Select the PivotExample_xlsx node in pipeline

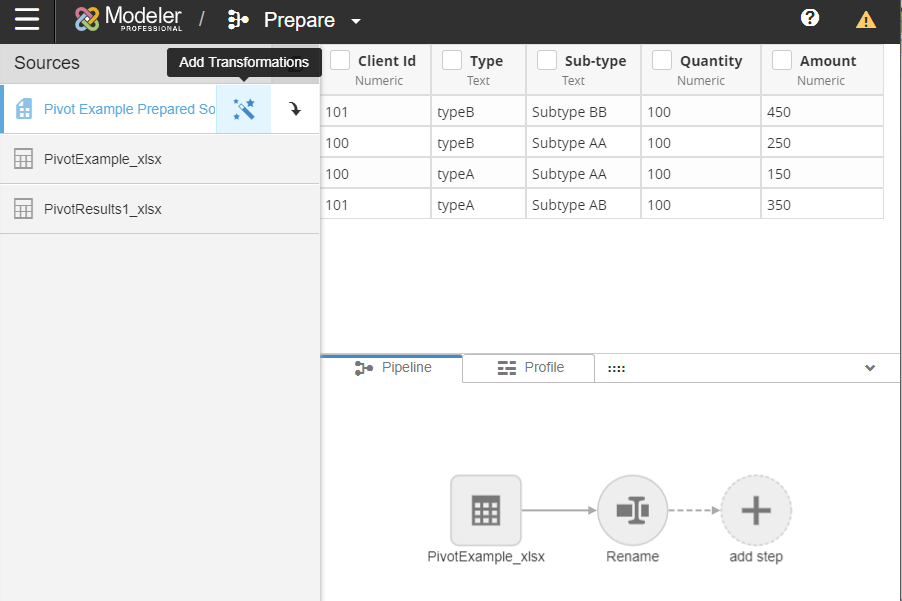(x=486, y=510)
